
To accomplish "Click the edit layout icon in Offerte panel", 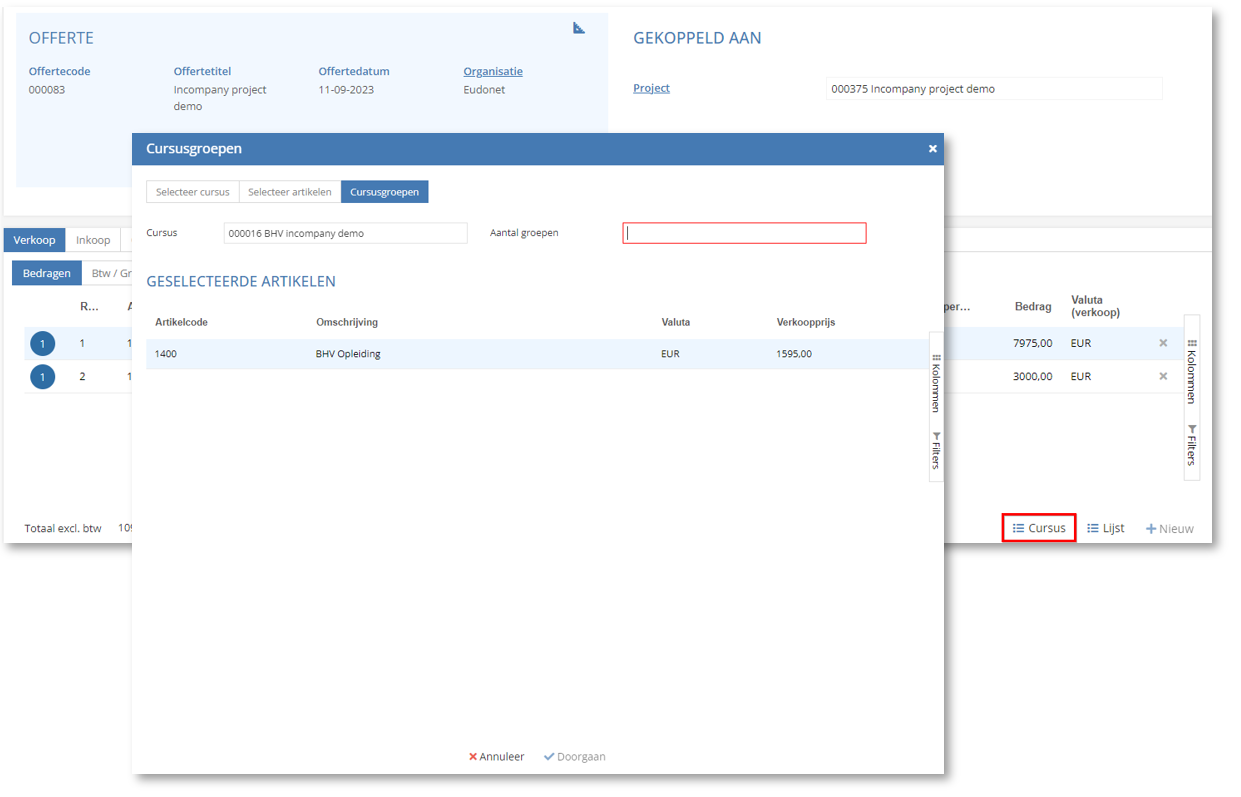I will click(579, 28).
